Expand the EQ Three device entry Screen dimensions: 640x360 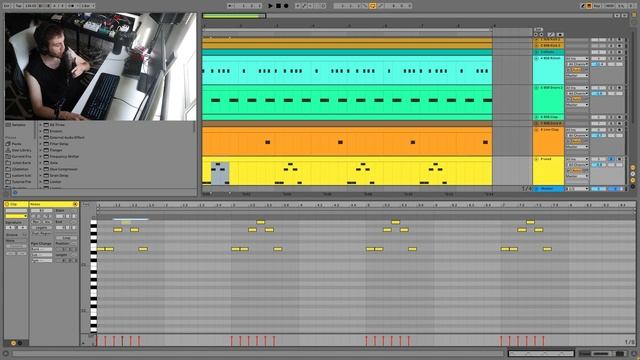point(40,125)
